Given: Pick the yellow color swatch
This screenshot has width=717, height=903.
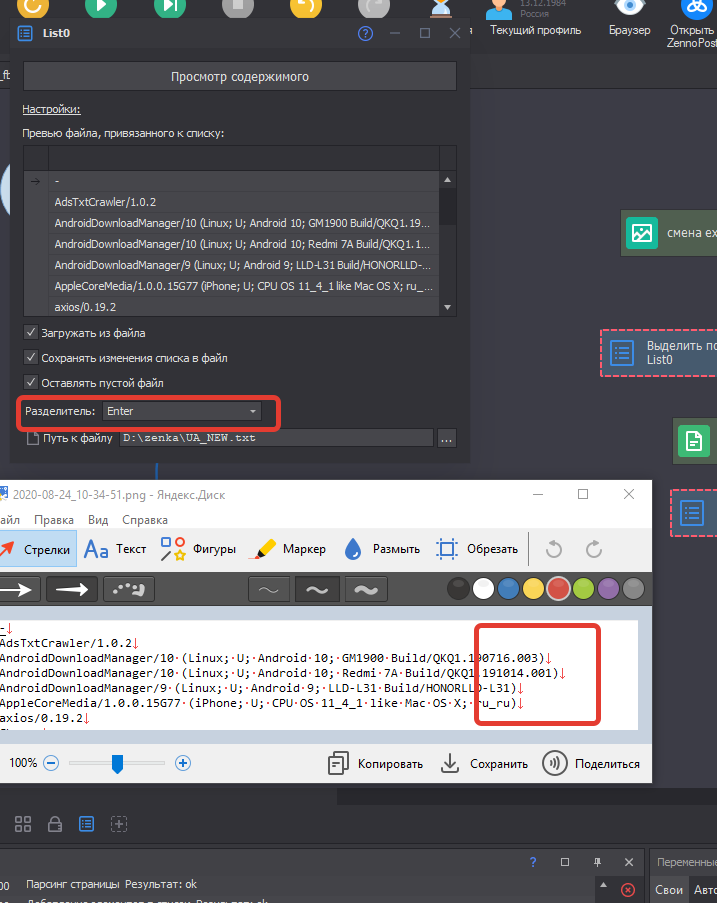Looking at the screenshot, I should coord(533,589).
